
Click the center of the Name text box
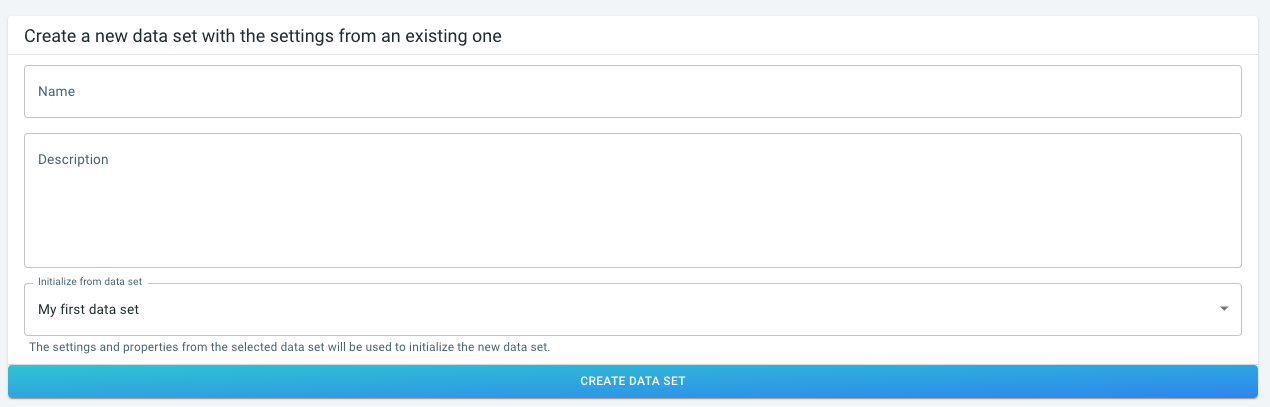click(632, 91)
